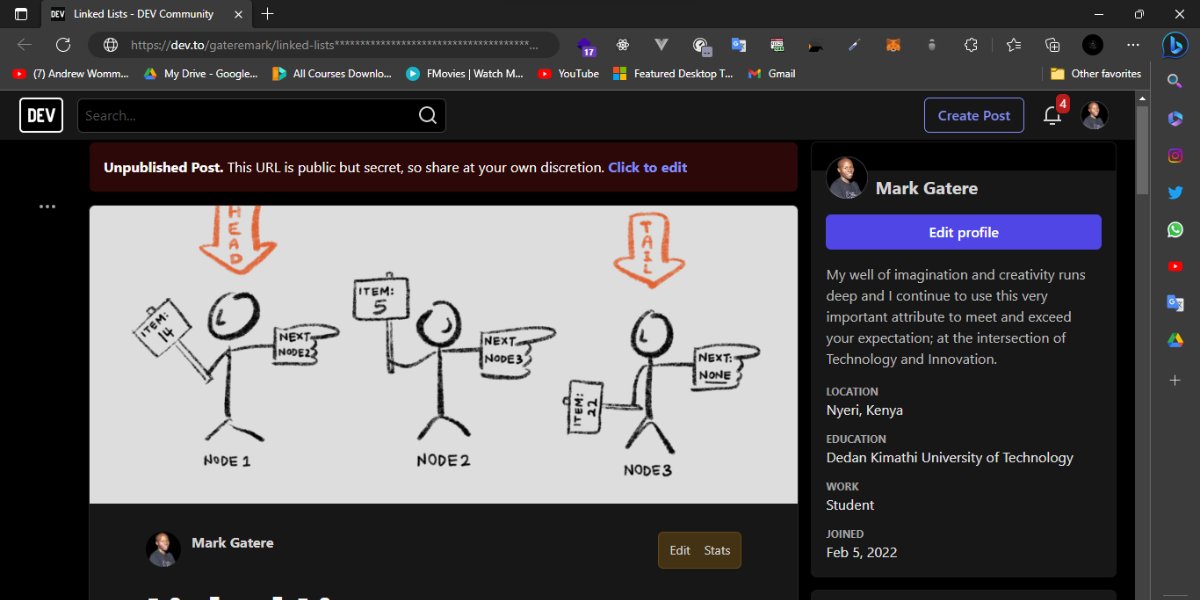This screenshot has width=1200, height=600.
Task: Open the FMovies bookmark
Action: coord(464,73)
